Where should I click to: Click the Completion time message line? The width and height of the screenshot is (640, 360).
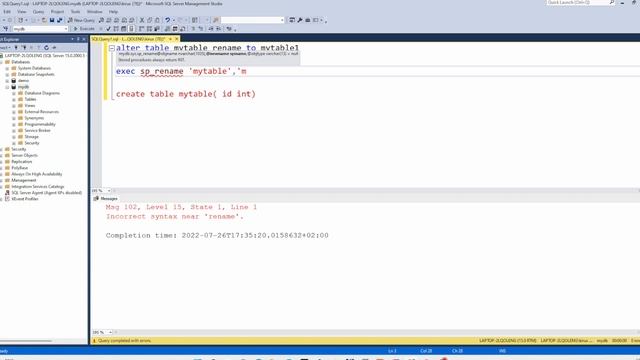coord(217,236)
